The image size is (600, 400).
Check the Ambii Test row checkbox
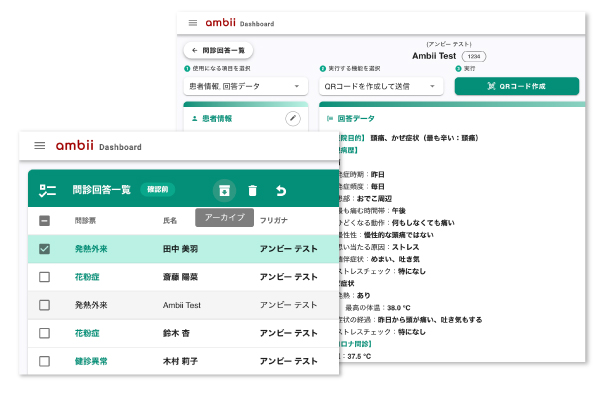tap(44, 305)
